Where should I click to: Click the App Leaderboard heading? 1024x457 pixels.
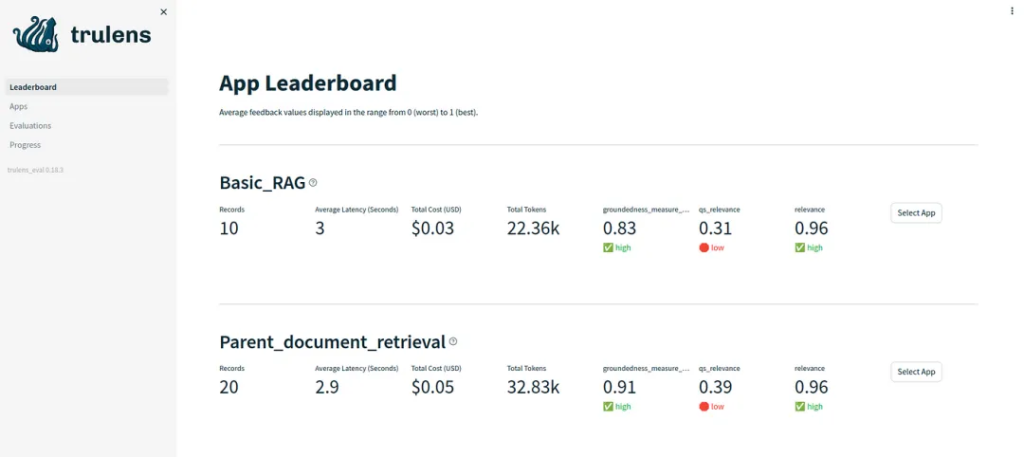pos(307,83)
